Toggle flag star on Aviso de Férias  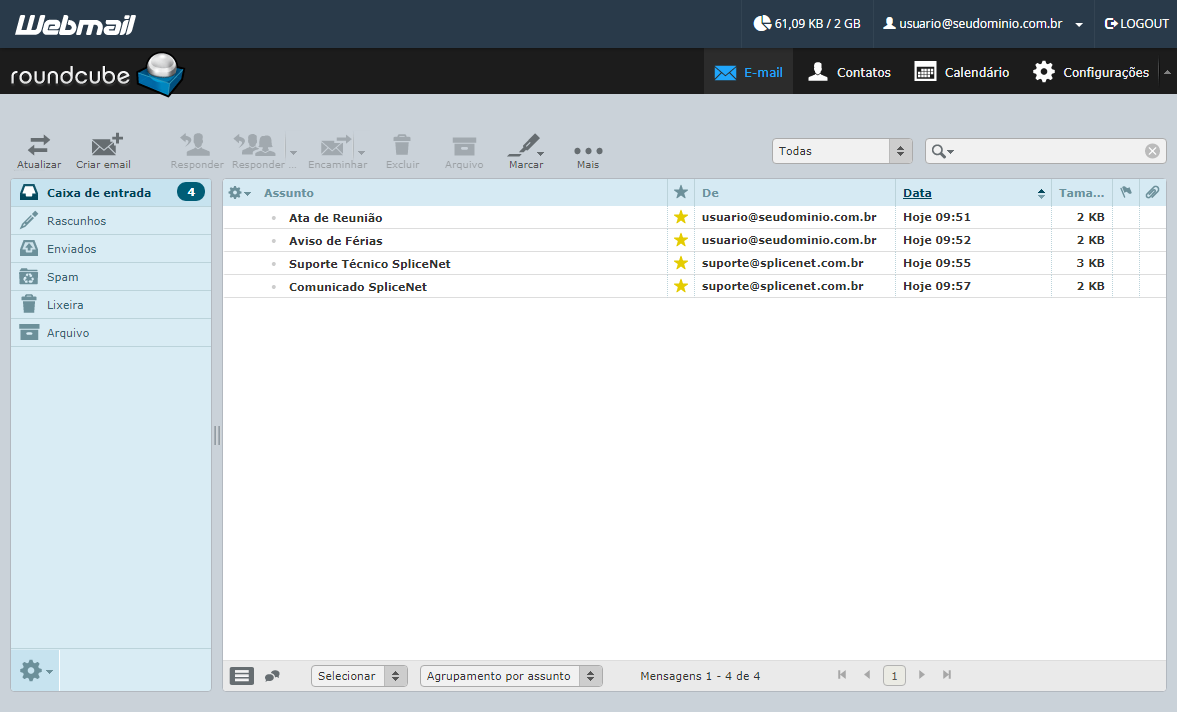(x=681, y=240)
